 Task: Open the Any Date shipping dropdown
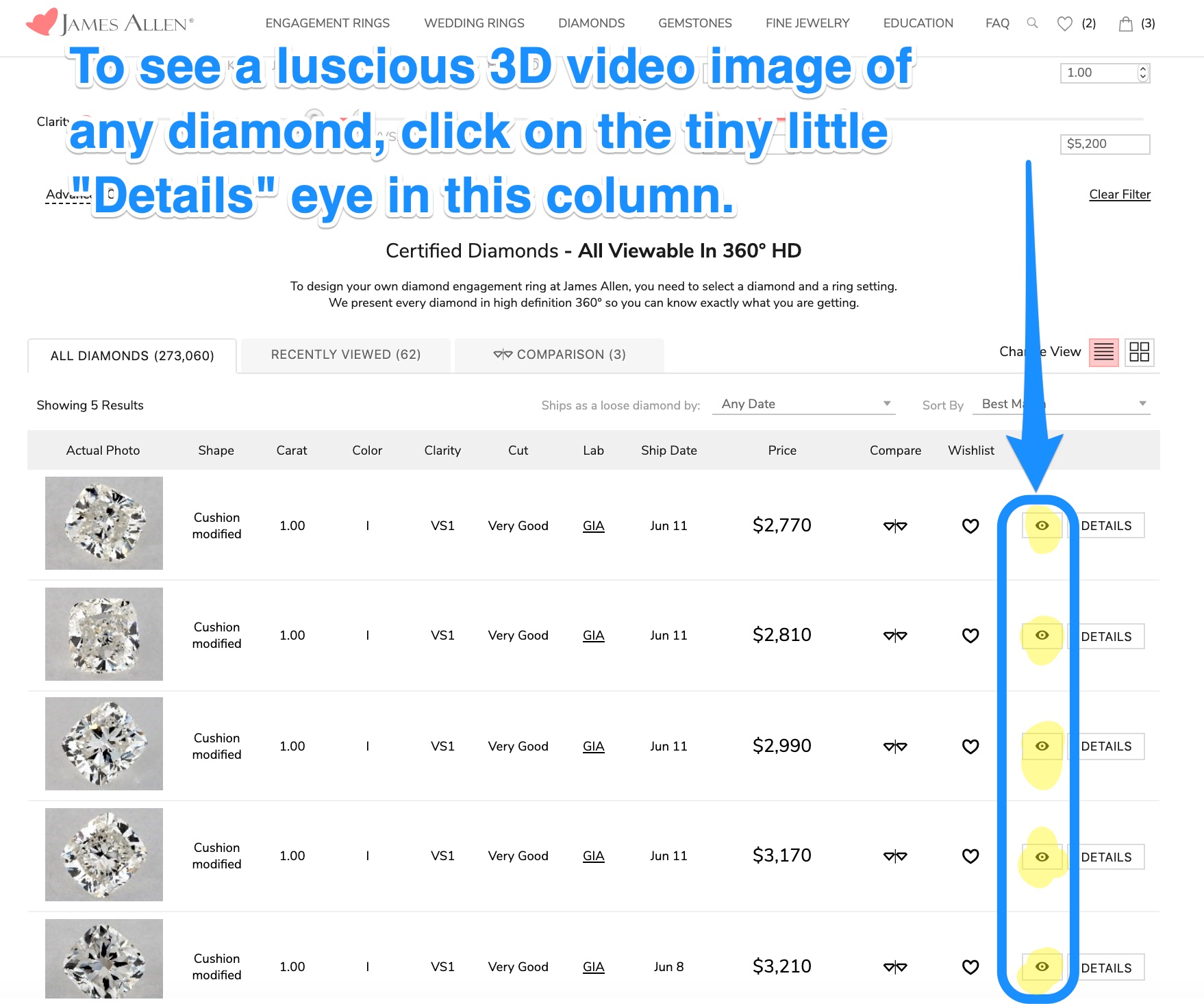tap(805, 404)
